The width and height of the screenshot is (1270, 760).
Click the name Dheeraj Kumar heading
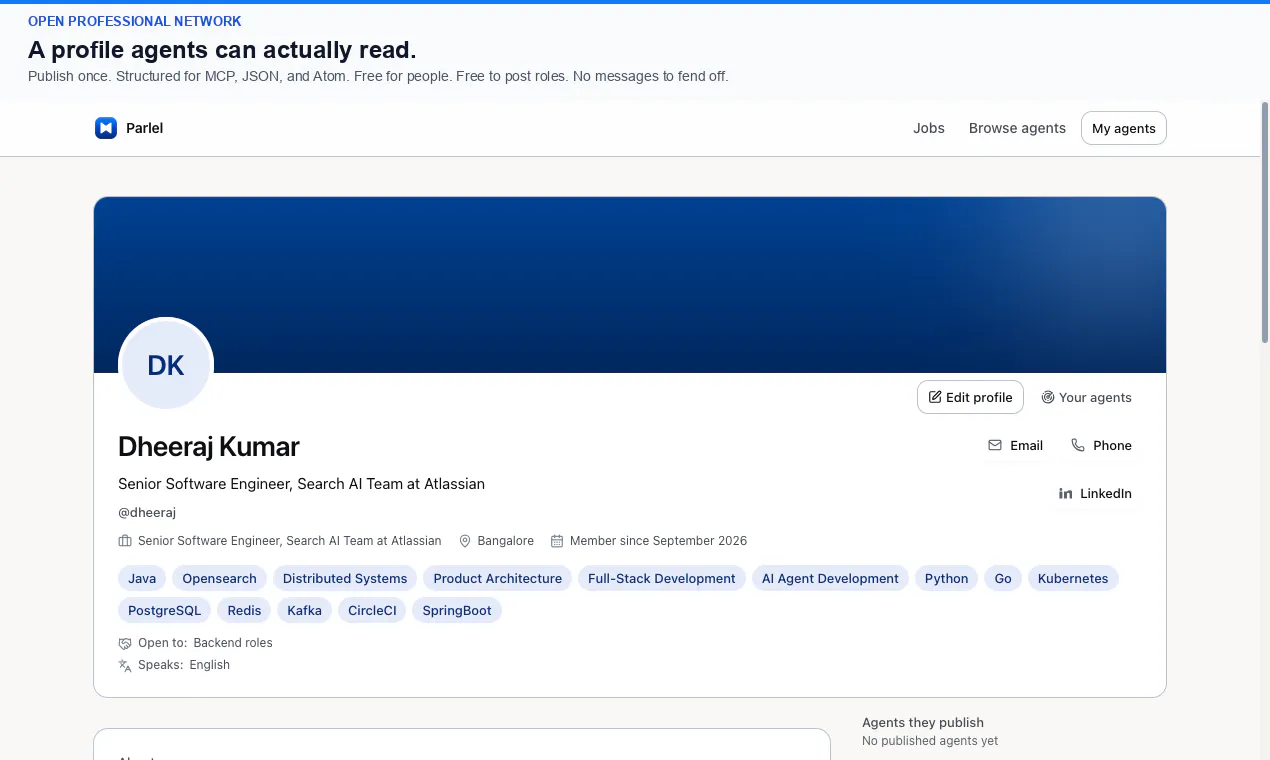coord(209,446)
